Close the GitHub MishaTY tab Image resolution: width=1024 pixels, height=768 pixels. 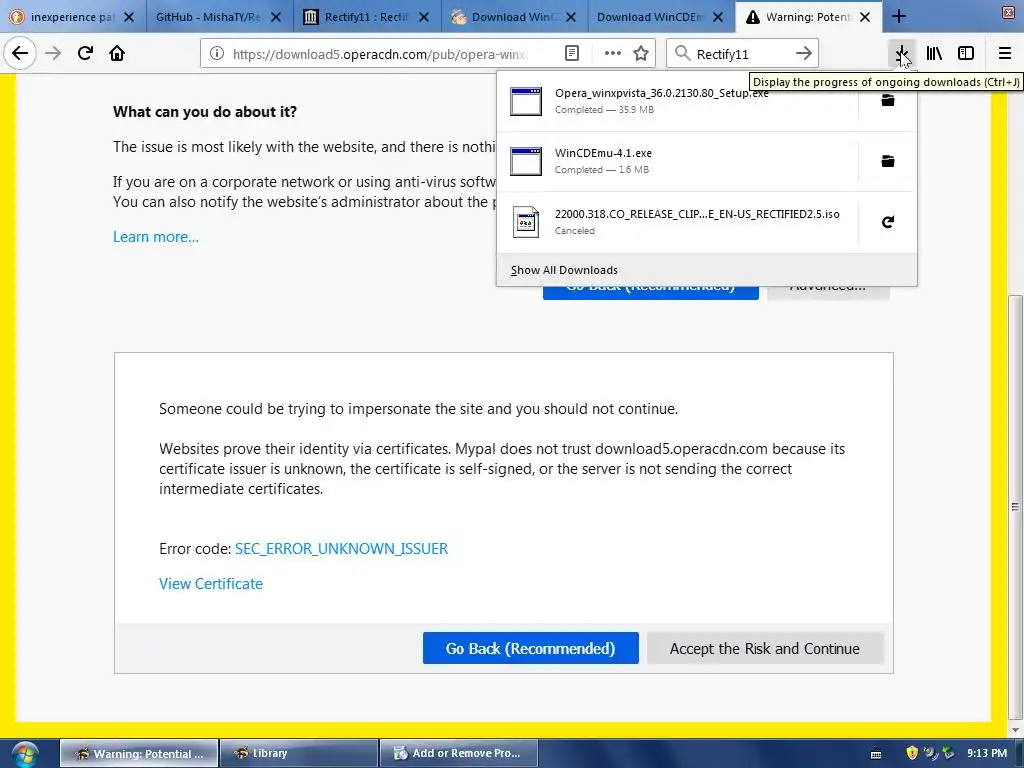click(x=276, y=17)
